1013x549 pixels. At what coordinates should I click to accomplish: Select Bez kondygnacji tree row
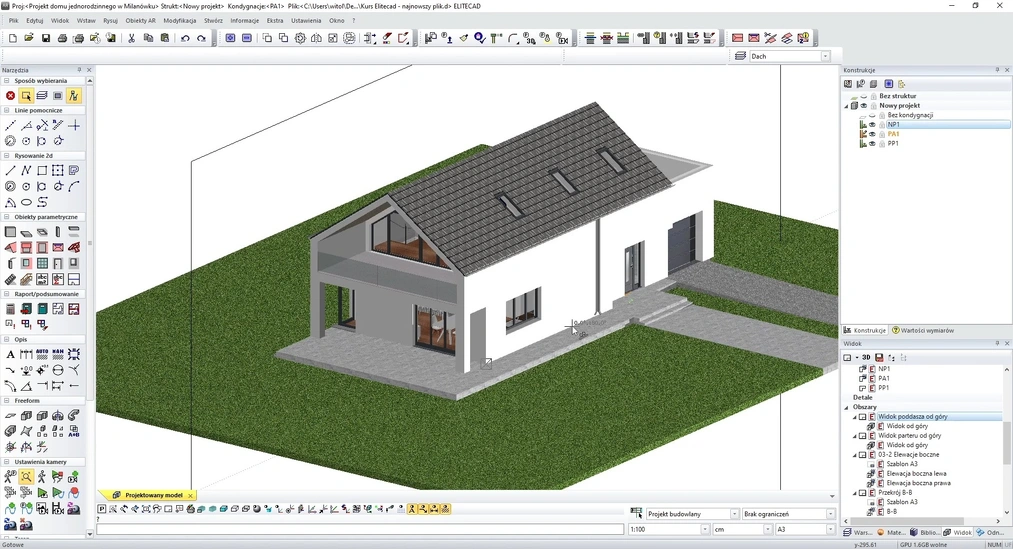click(910, 115)
